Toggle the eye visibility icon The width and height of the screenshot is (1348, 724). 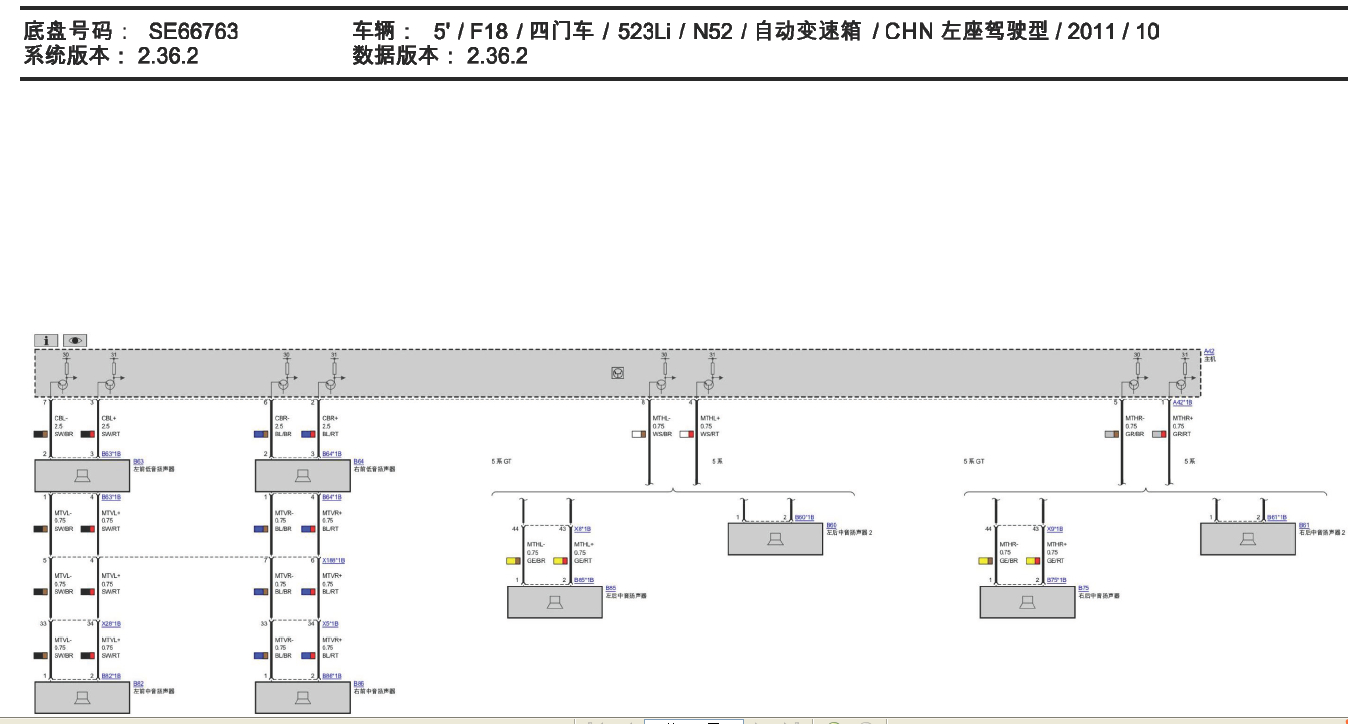[x=75, y=340]
